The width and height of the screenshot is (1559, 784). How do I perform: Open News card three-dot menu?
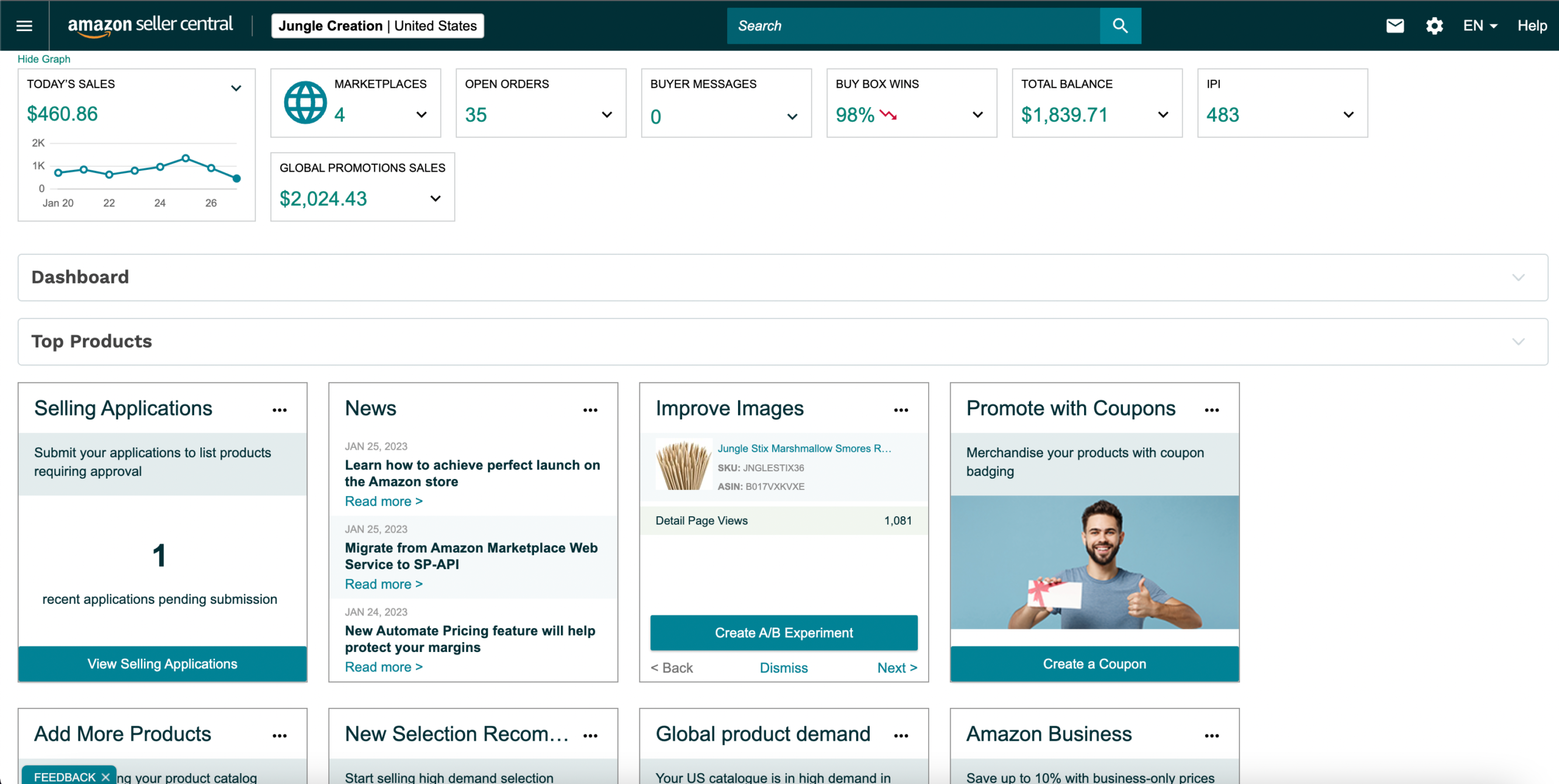coord(590,410)
